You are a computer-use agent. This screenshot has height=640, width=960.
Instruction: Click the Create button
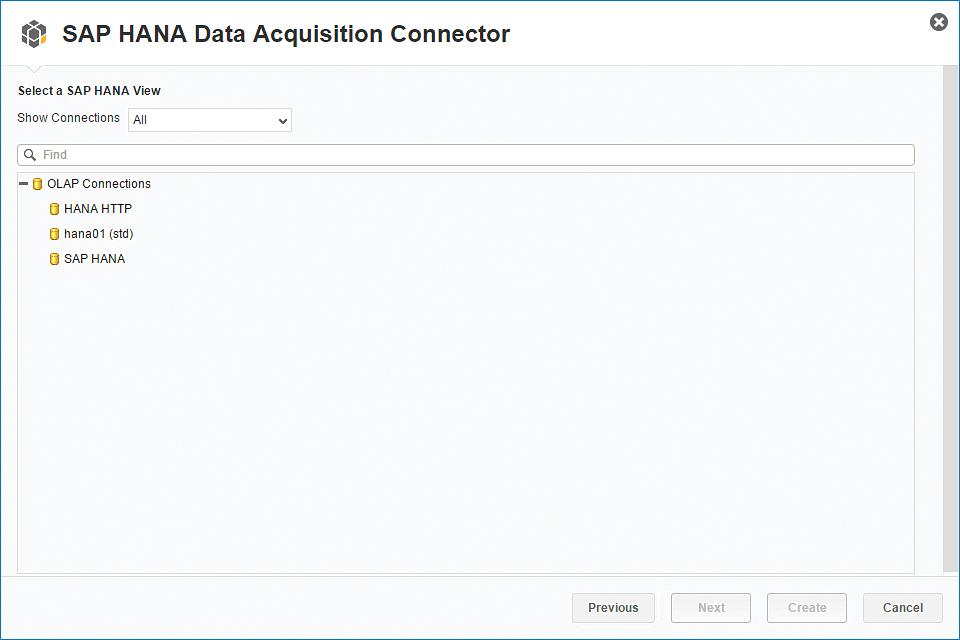(x=807, y=608)
